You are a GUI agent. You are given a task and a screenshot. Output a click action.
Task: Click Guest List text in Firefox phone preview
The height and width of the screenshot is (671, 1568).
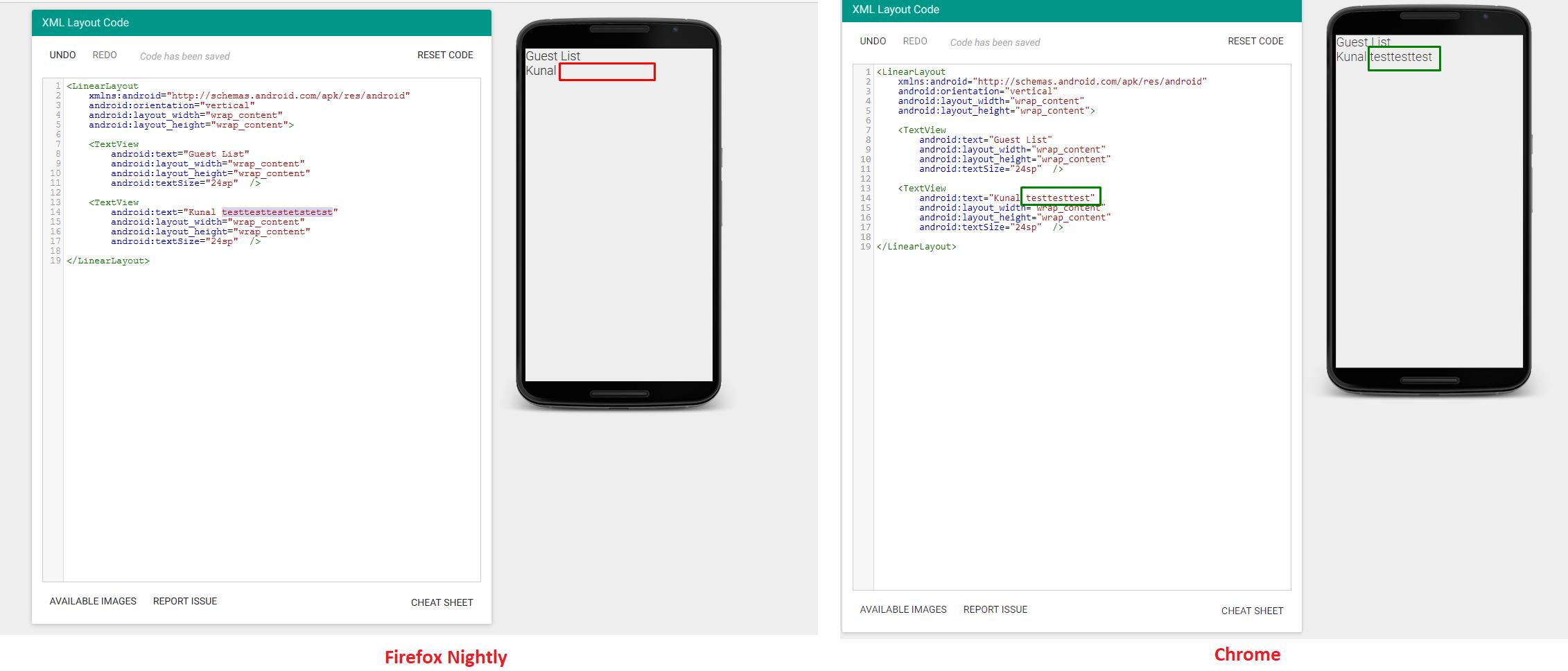(553, 56)
